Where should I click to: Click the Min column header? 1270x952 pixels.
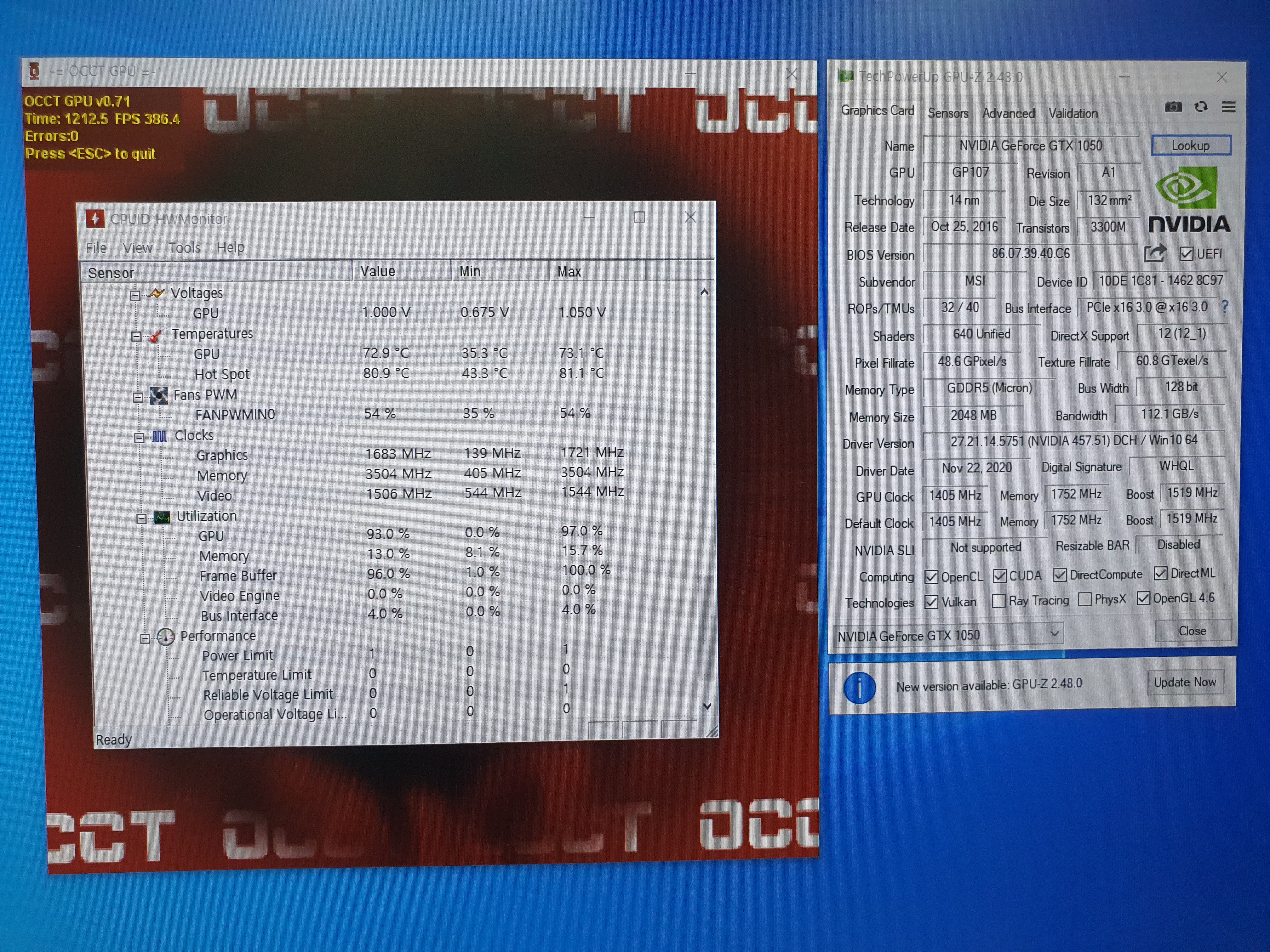(500, 271)
